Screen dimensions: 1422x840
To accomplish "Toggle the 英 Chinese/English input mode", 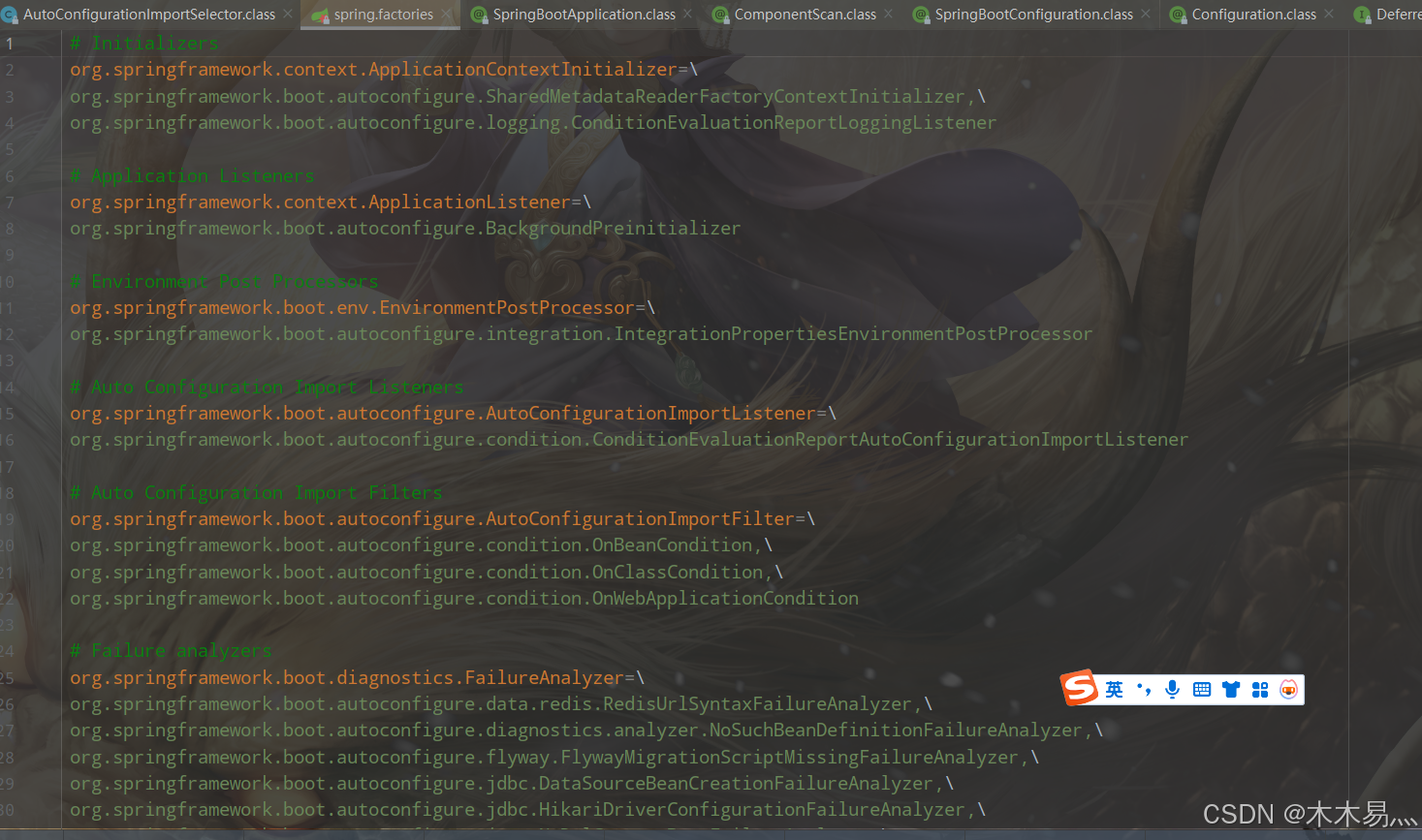I will pyautogui.click(x=1115, y=689).
